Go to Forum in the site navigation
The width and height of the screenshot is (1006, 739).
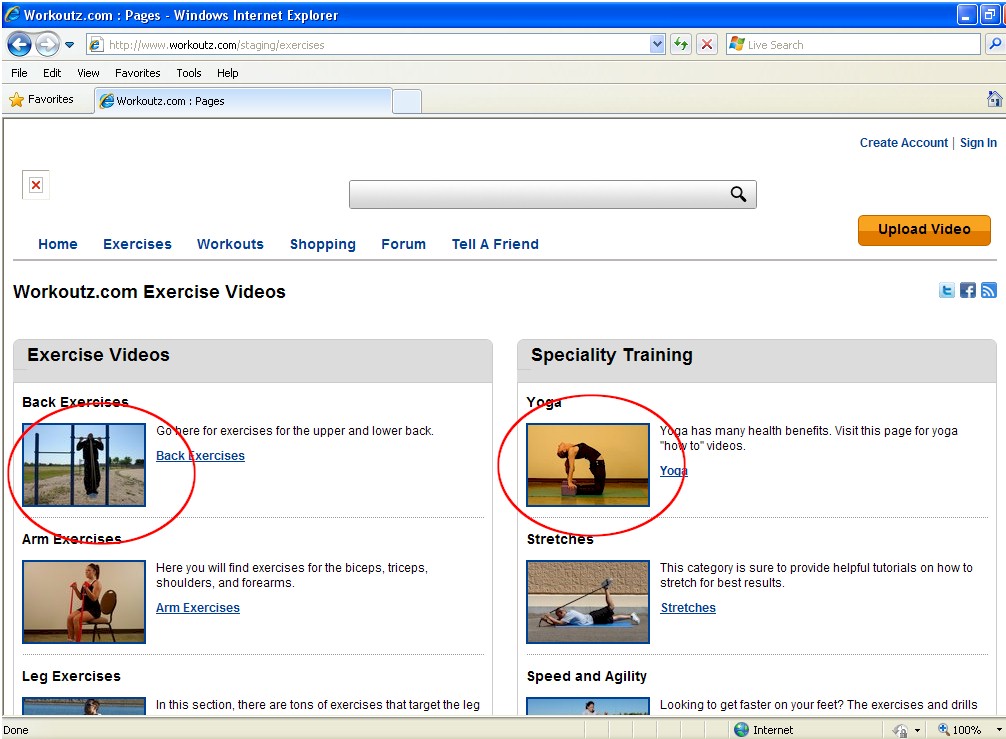point(404,244)
